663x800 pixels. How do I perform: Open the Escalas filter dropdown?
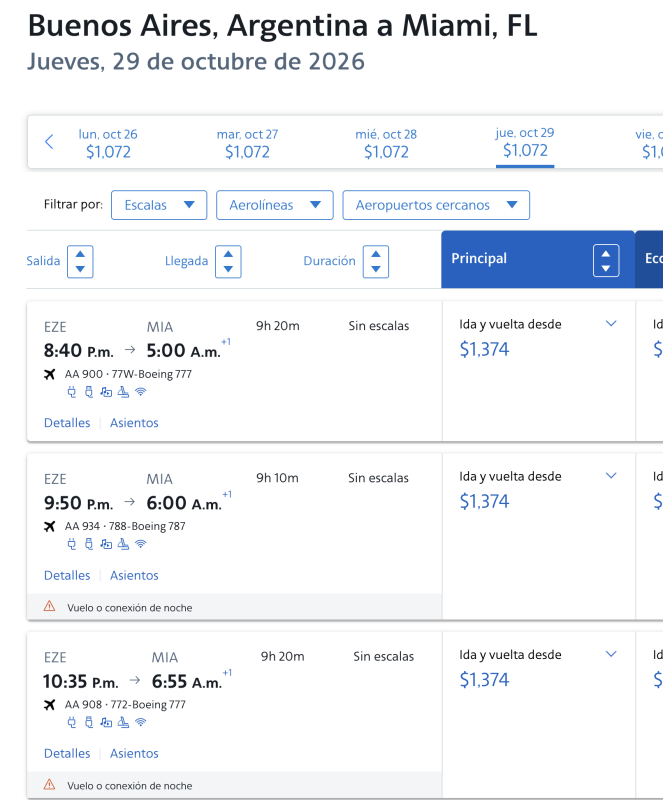point(159,205)
